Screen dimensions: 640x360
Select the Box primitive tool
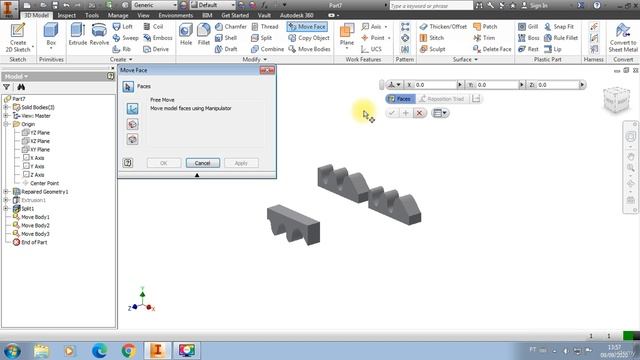pyautogui.click(x=51, y=35)
